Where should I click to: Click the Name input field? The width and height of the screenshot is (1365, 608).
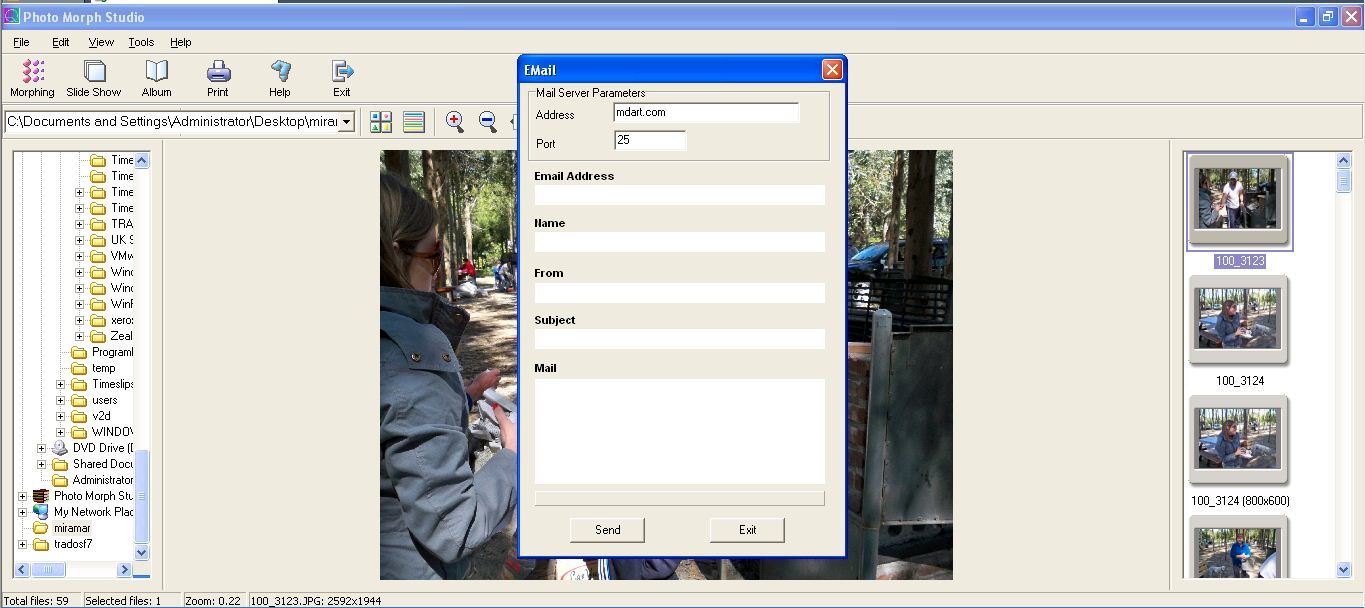[x=680, y=242]
